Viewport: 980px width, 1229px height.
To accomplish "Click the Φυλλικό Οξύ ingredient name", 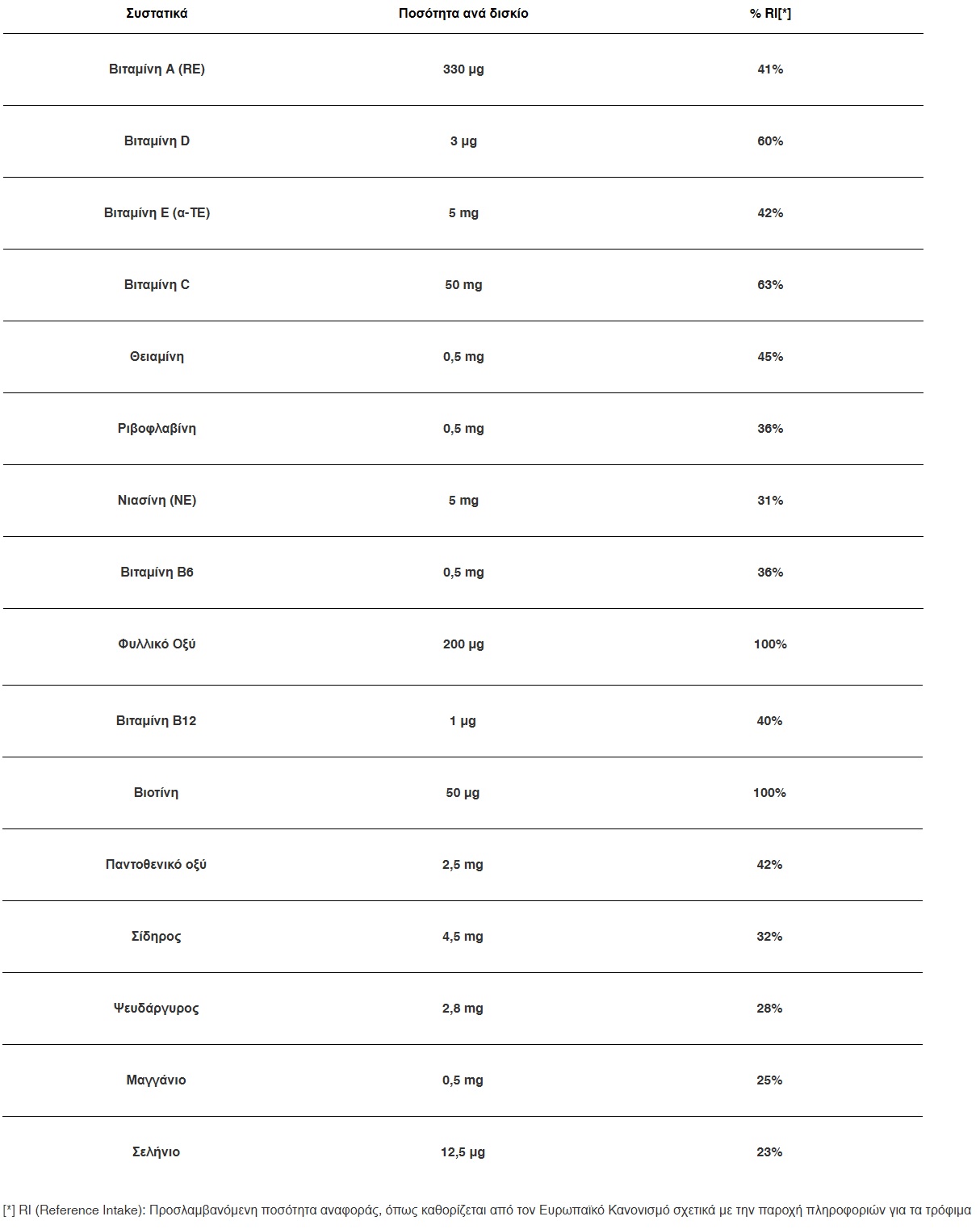I will tap(157, 644).
